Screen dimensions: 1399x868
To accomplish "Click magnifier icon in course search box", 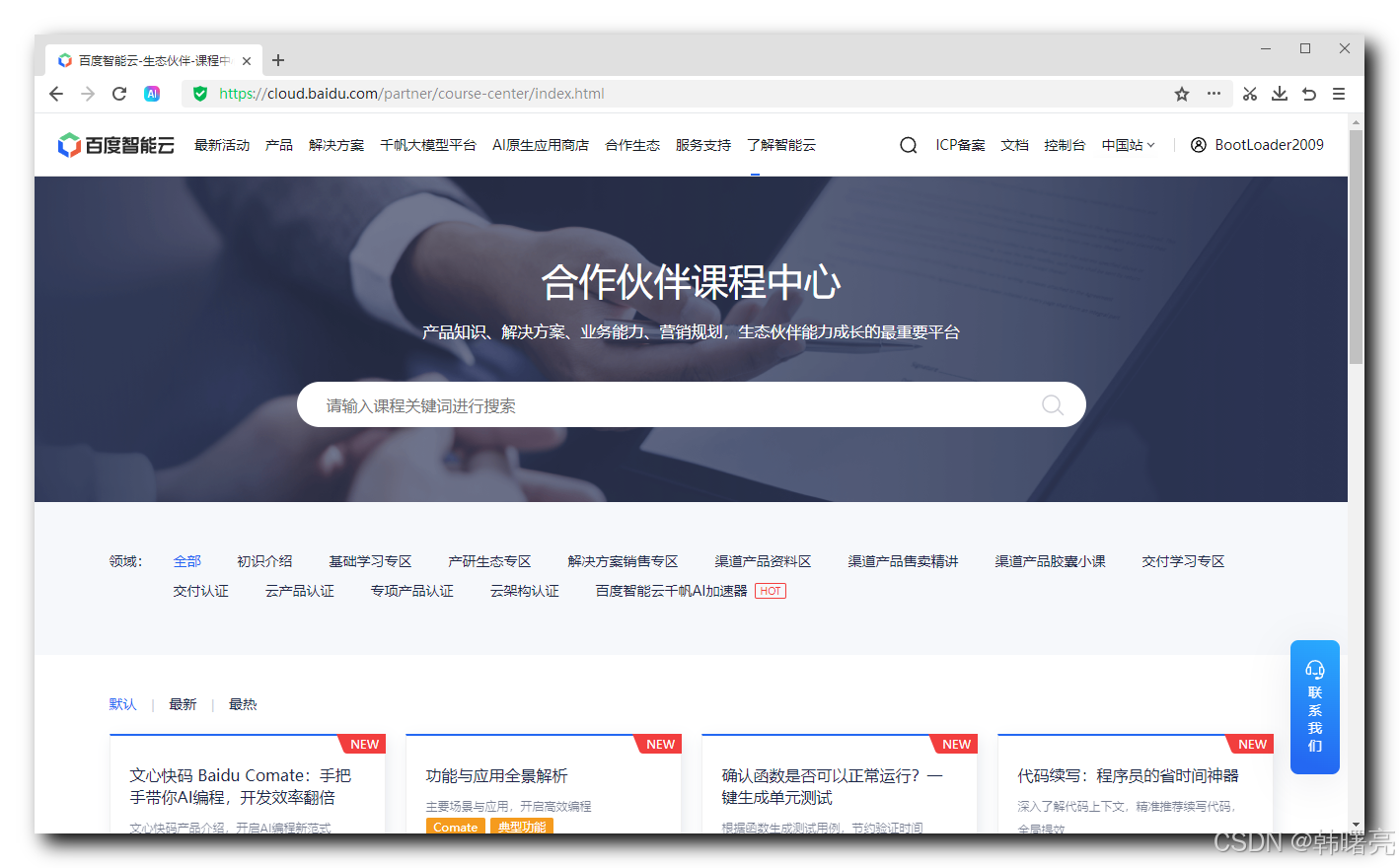I will coord(1053,405).
